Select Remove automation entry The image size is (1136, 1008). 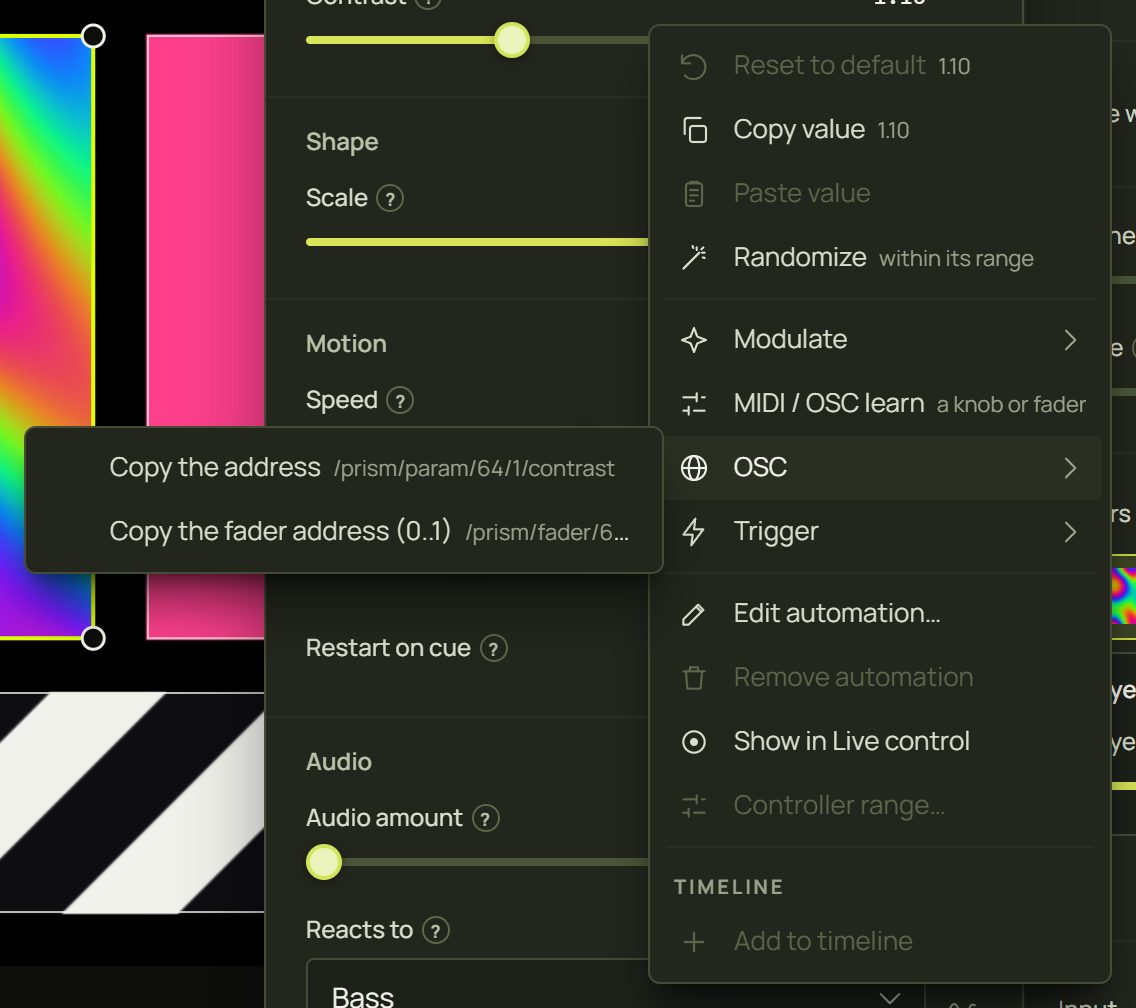point(880,678)
